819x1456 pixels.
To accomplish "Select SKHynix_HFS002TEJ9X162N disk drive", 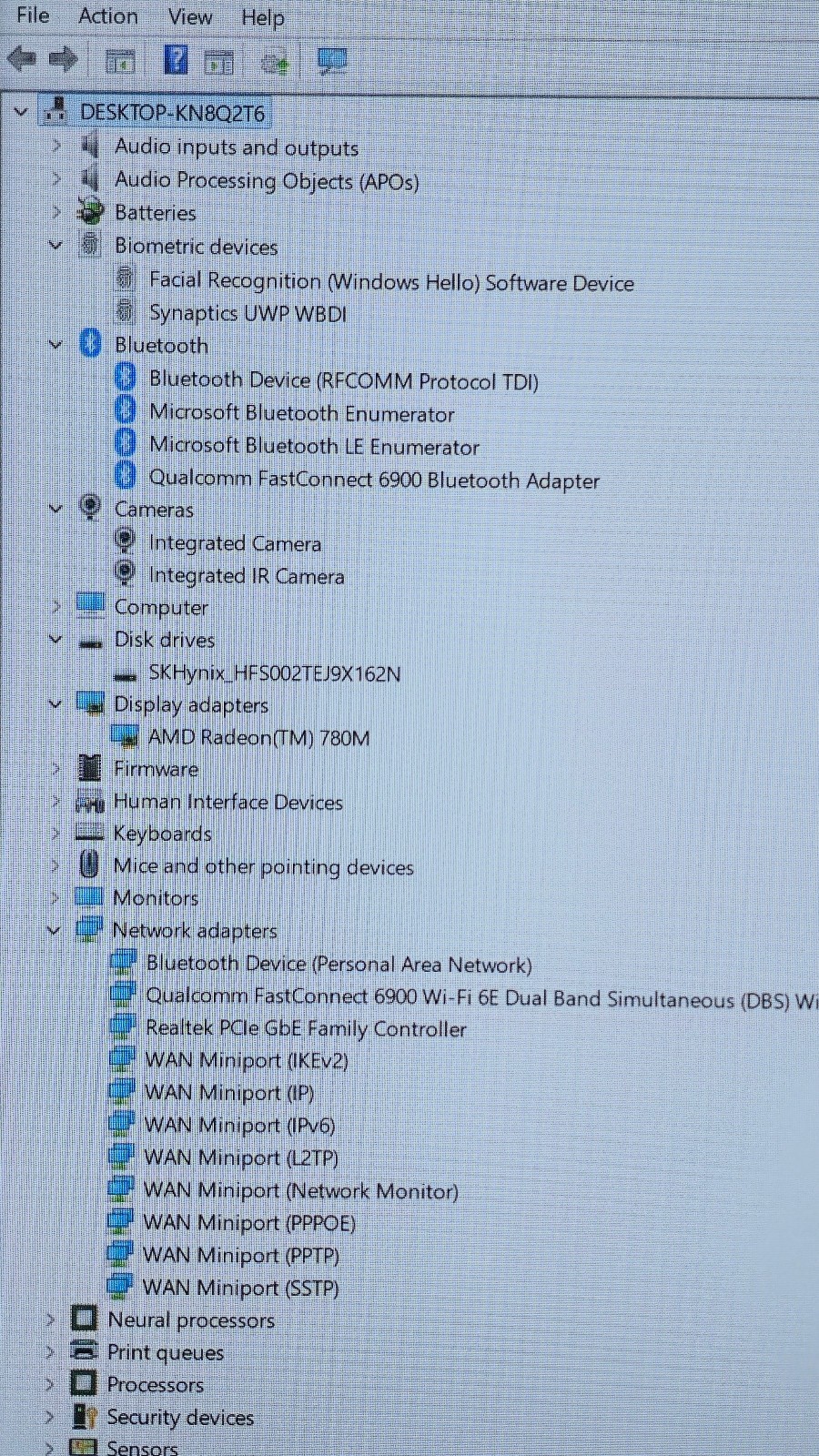I will coord(275,673).
